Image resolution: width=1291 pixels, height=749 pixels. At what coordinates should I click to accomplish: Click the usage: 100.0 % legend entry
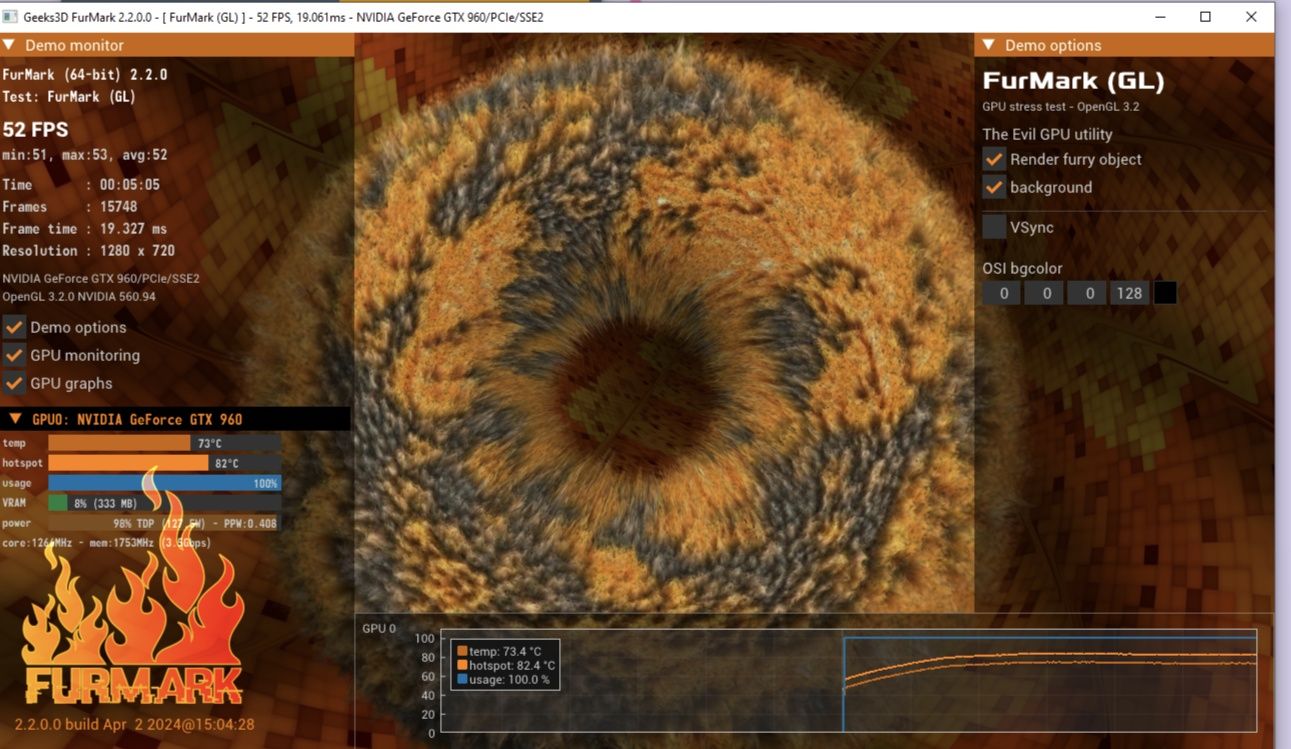[x=504, y=679]
